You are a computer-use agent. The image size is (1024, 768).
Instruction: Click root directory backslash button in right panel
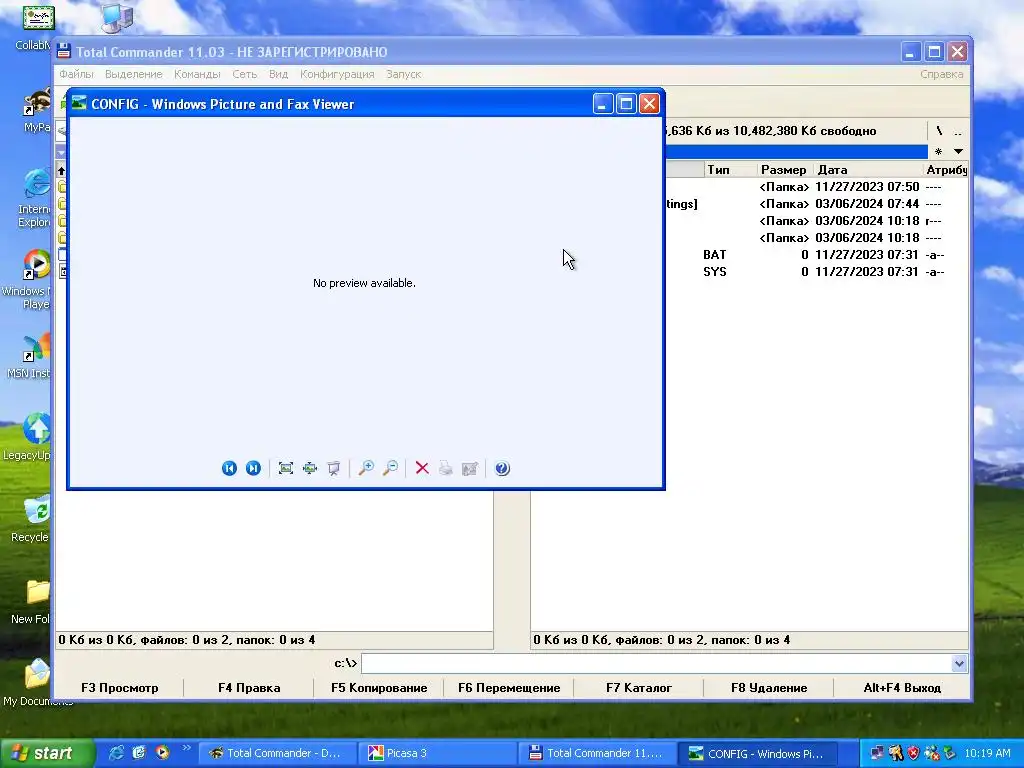click(939, 131)
